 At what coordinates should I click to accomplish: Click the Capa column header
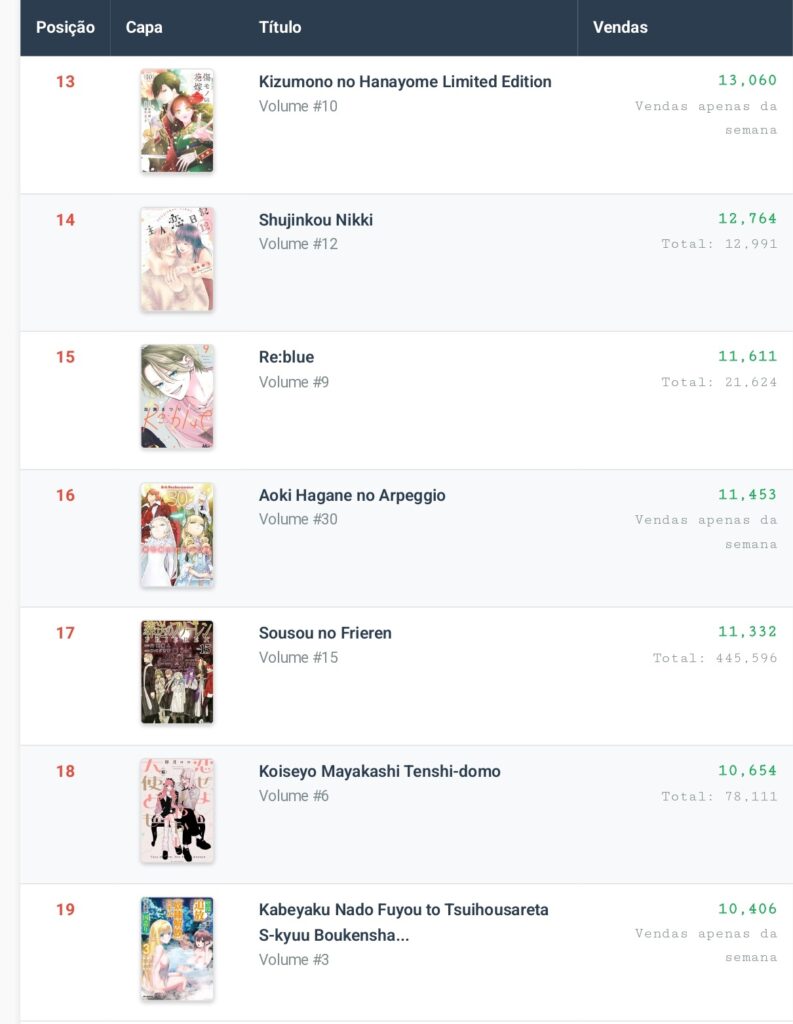(144, 27)
